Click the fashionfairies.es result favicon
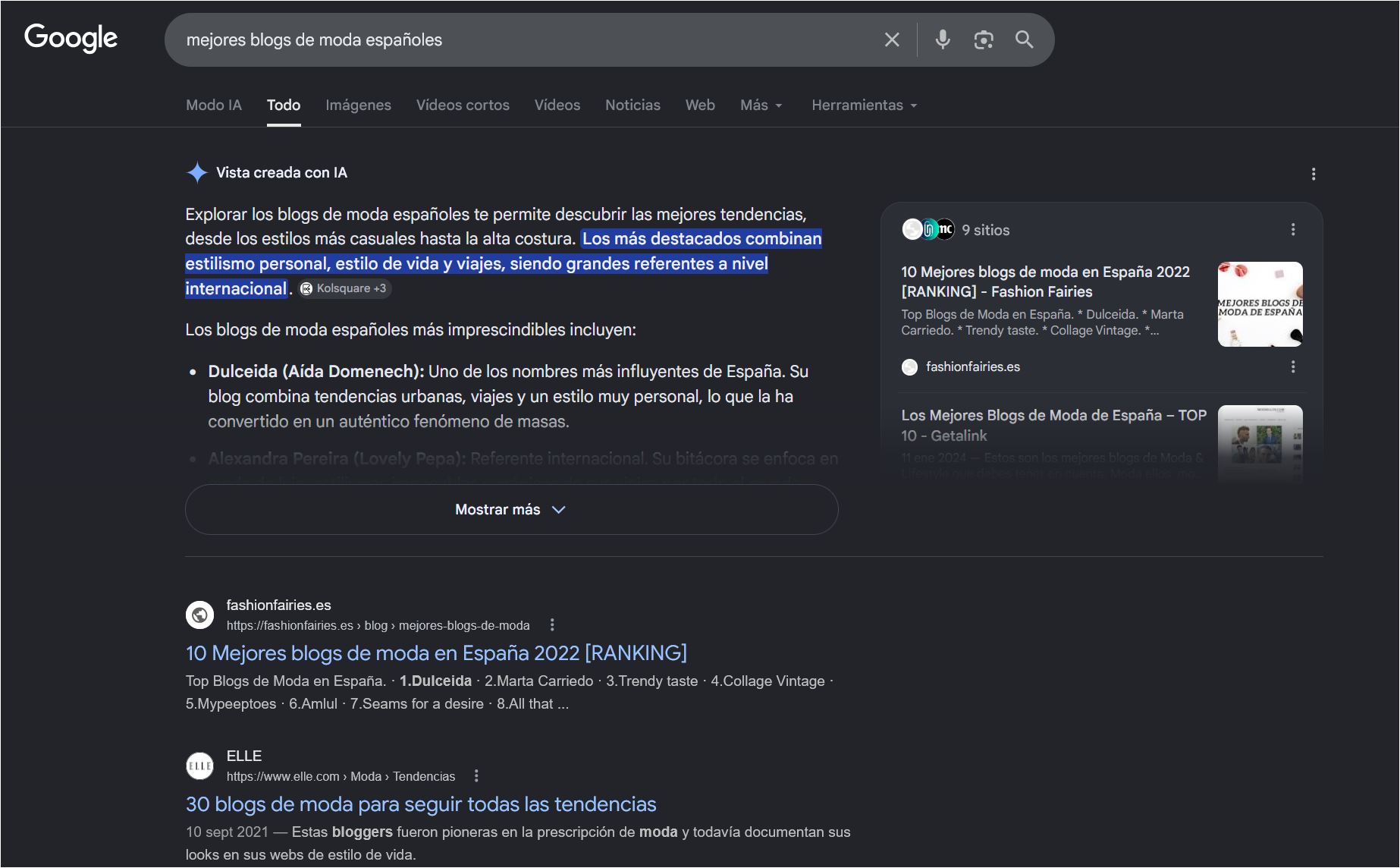This screenshot has height=868, width=1400. (200, 615)
